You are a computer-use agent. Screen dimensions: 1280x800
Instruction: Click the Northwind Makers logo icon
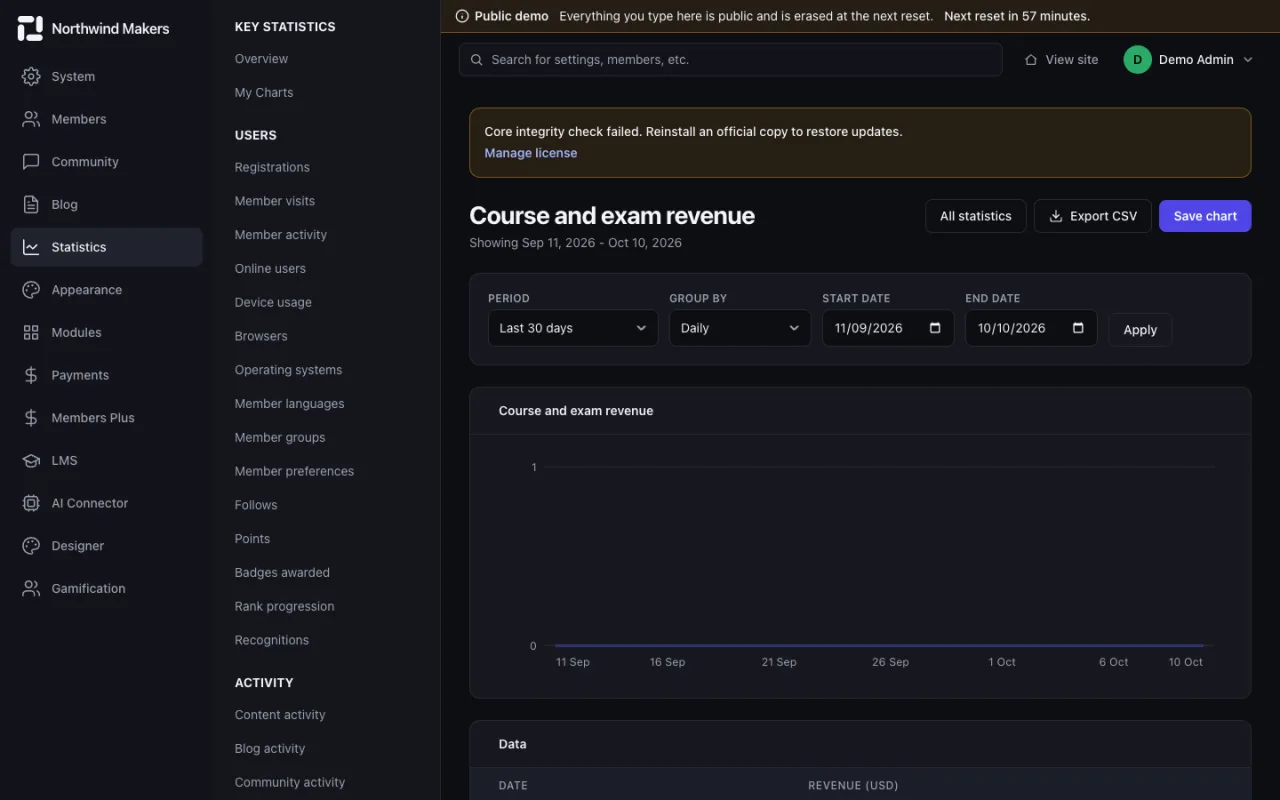tap(30, 28)
